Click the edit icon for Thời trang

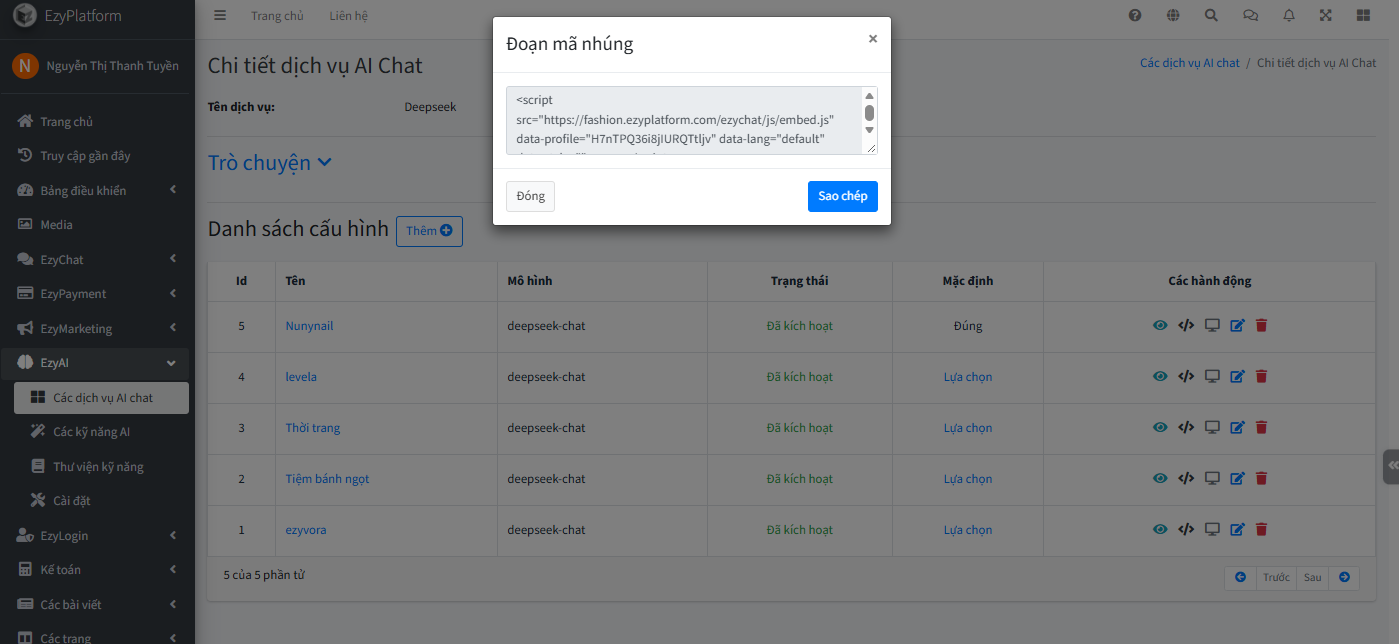[1237, 427]
